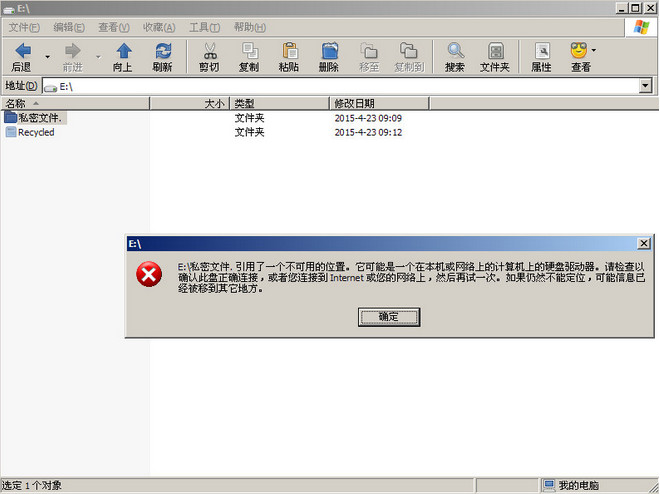Image resolution: width=660 pixels, height=494 pixels.
Task: Sort by 大小 column header
Action: click(189, 104)
